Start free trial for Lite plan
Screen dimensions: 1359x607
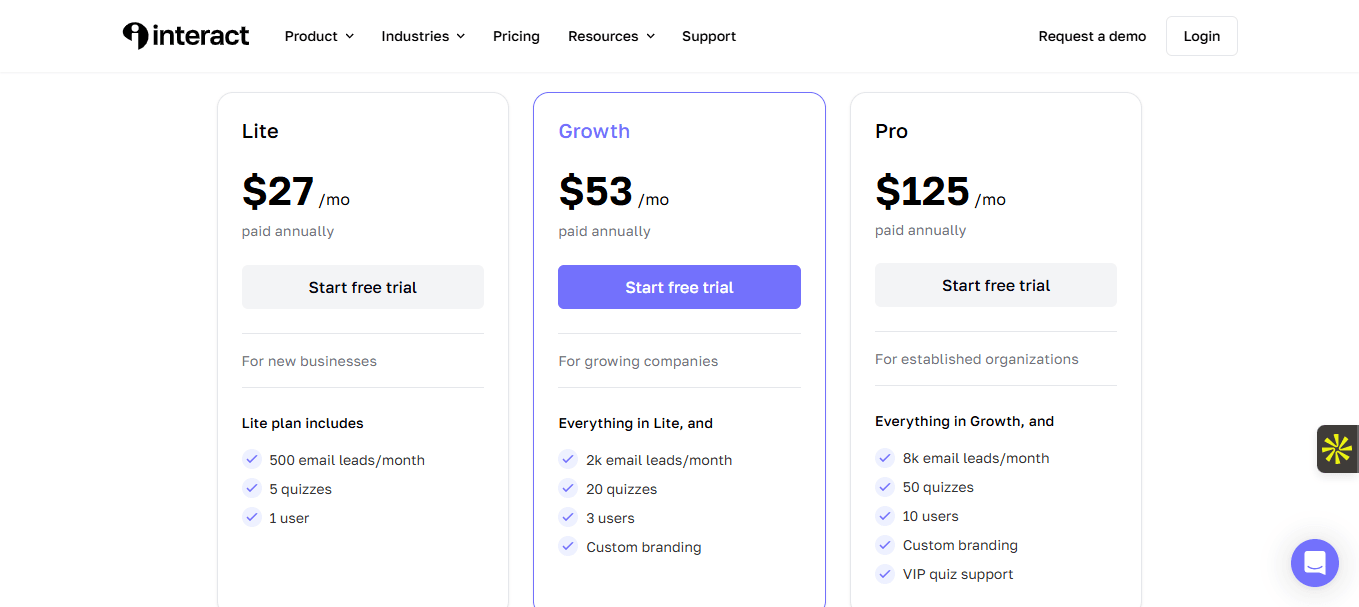point(362,287)
